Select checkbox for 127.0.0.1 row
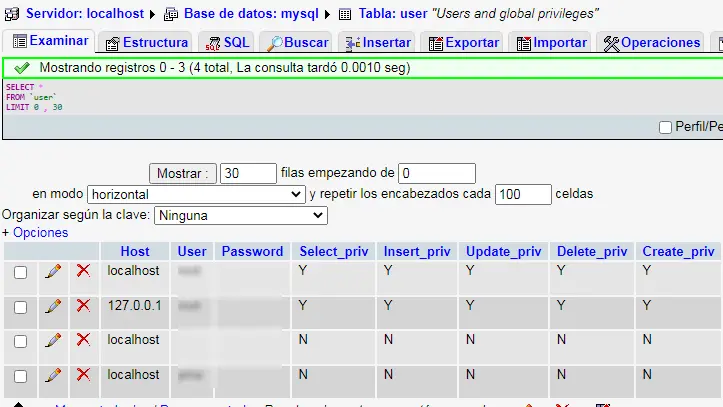This screenshot has width=723, height=407. (x=20, y=307)
